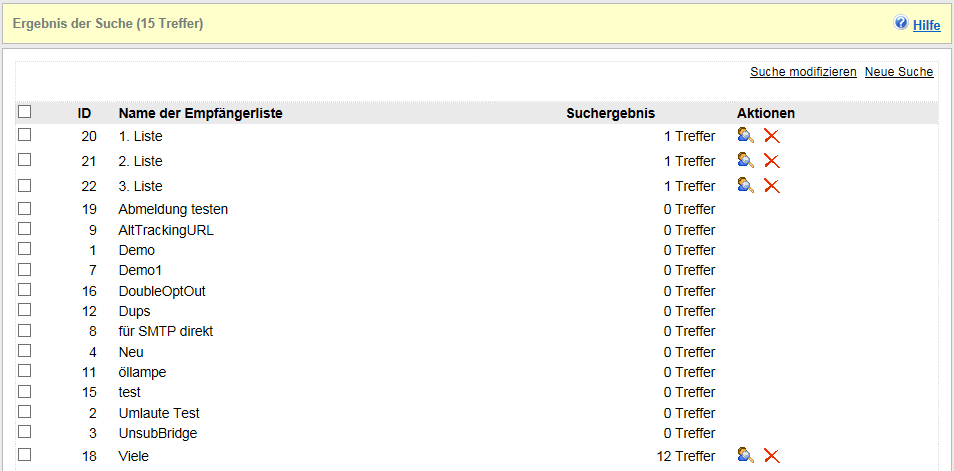
Task: View search results for 3. Liste
Action: point(745,185)
